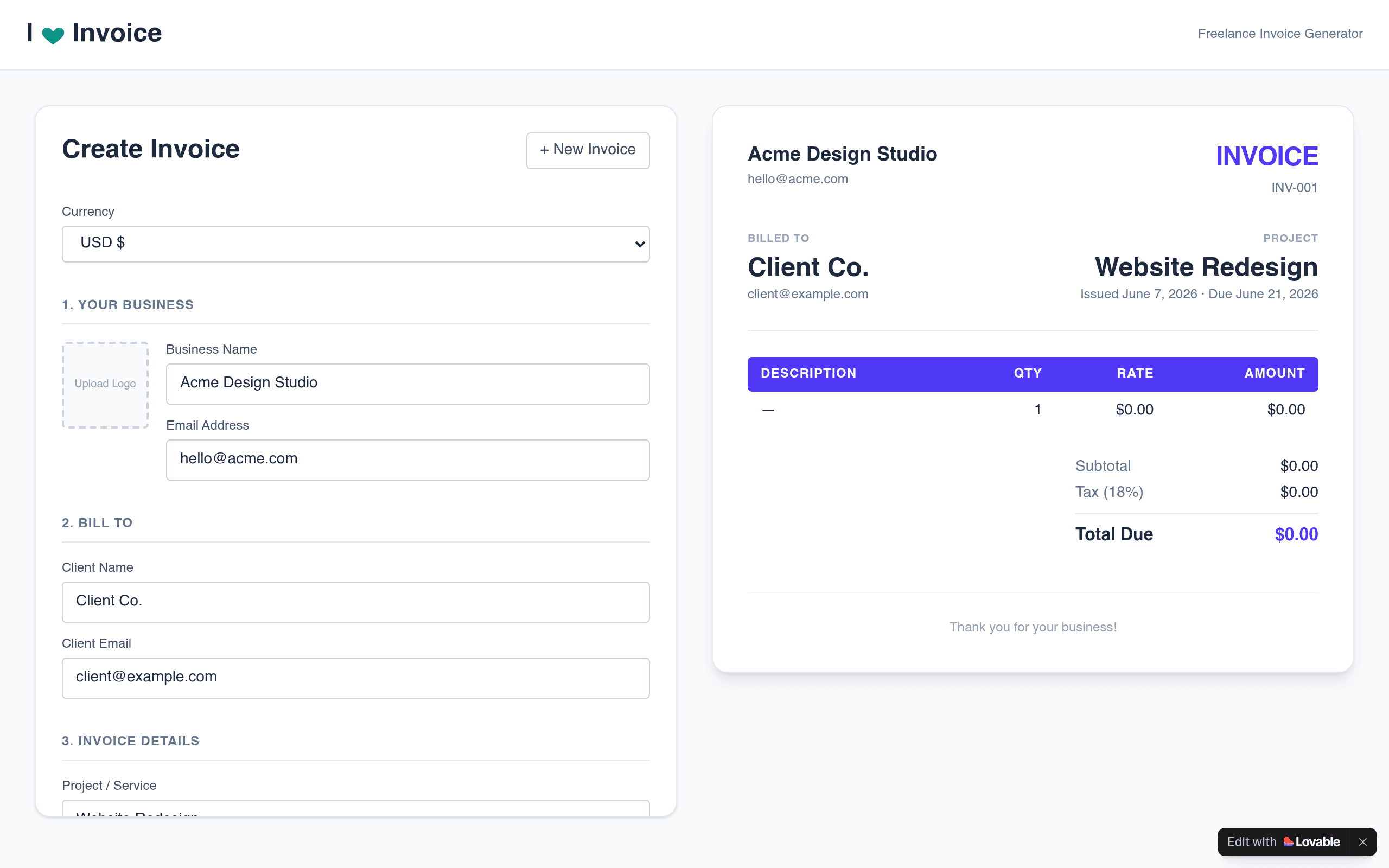Click the Upload Logo box
This screenshot has width=1389, height=868.
point(105,385)
